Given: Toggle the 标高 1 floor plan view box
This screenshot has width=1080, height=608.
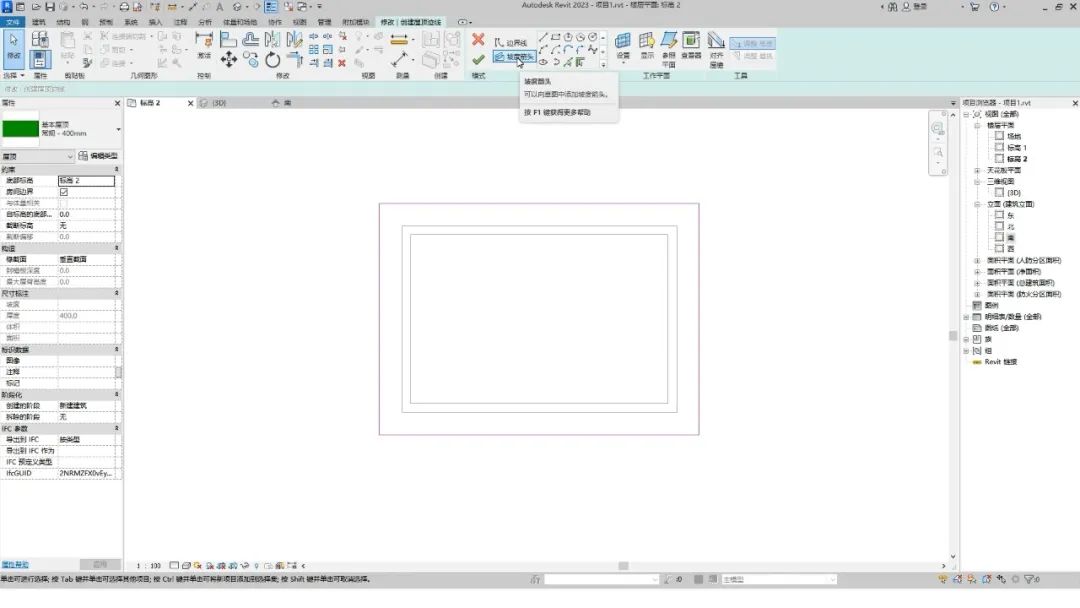Looking at the screenshot, I should click(999, 147).
